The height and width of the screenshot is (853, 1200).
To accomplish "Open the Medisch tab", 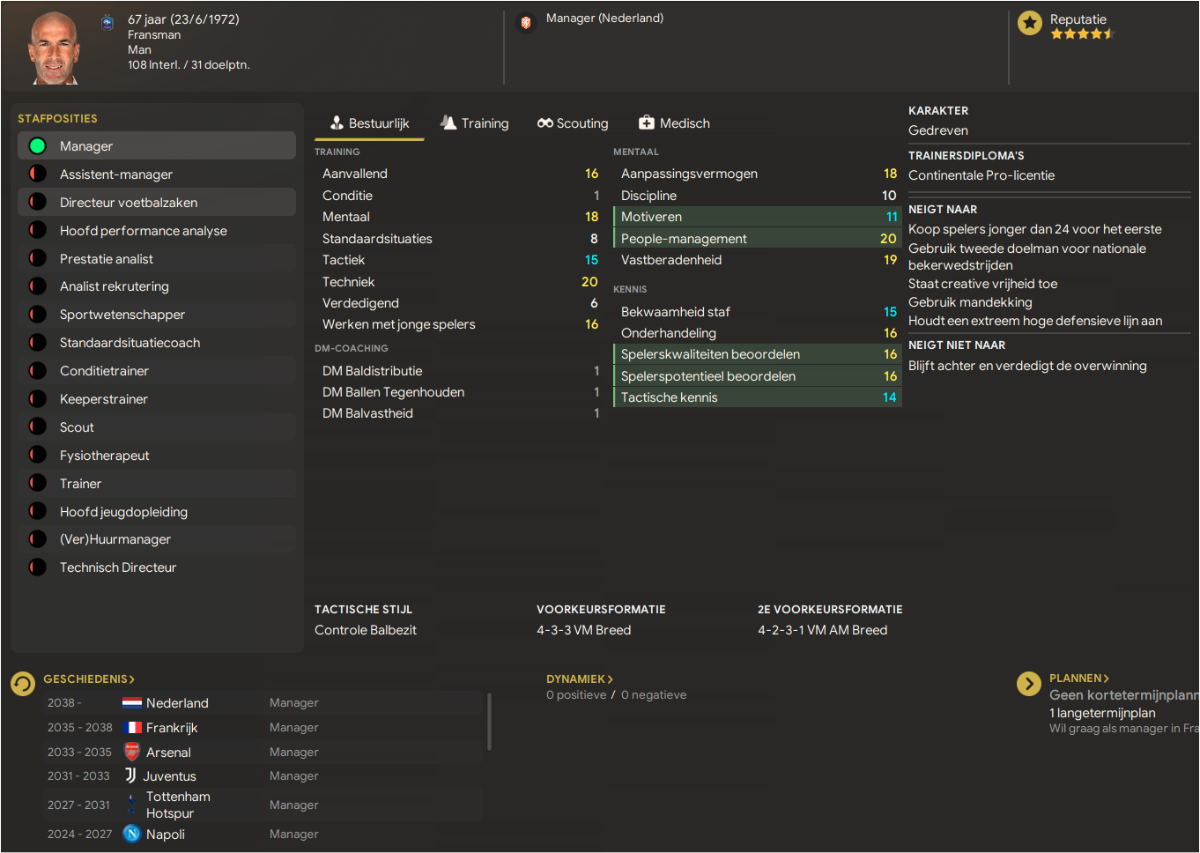I will point(674,123).
